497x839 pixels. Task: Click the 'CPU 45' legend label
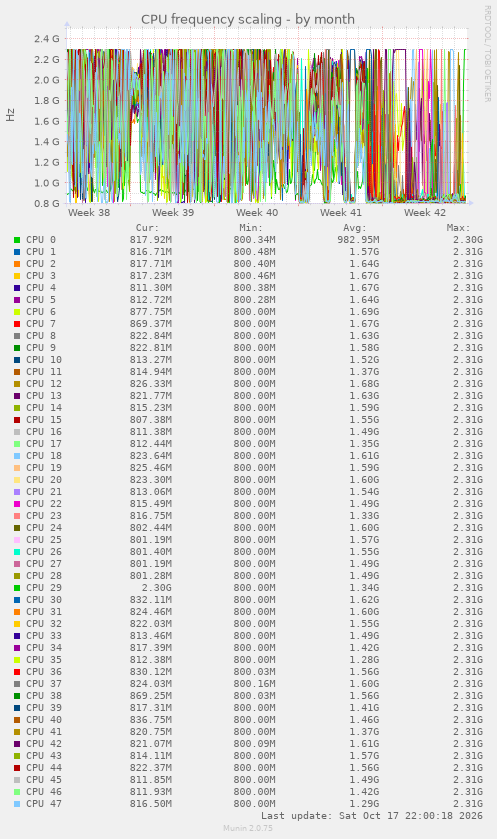(x=44, y=780)
